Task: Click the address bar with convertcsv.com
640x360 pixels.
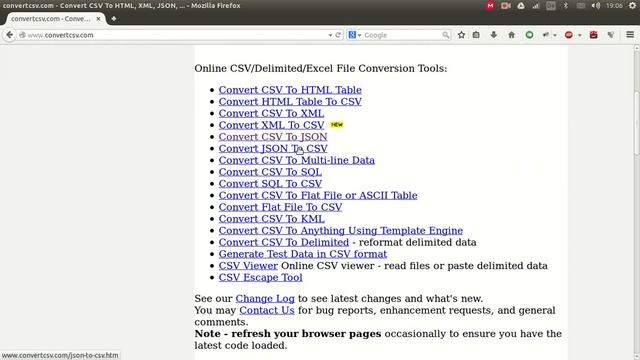Action: pyautogui.click(x=176, y=35)
